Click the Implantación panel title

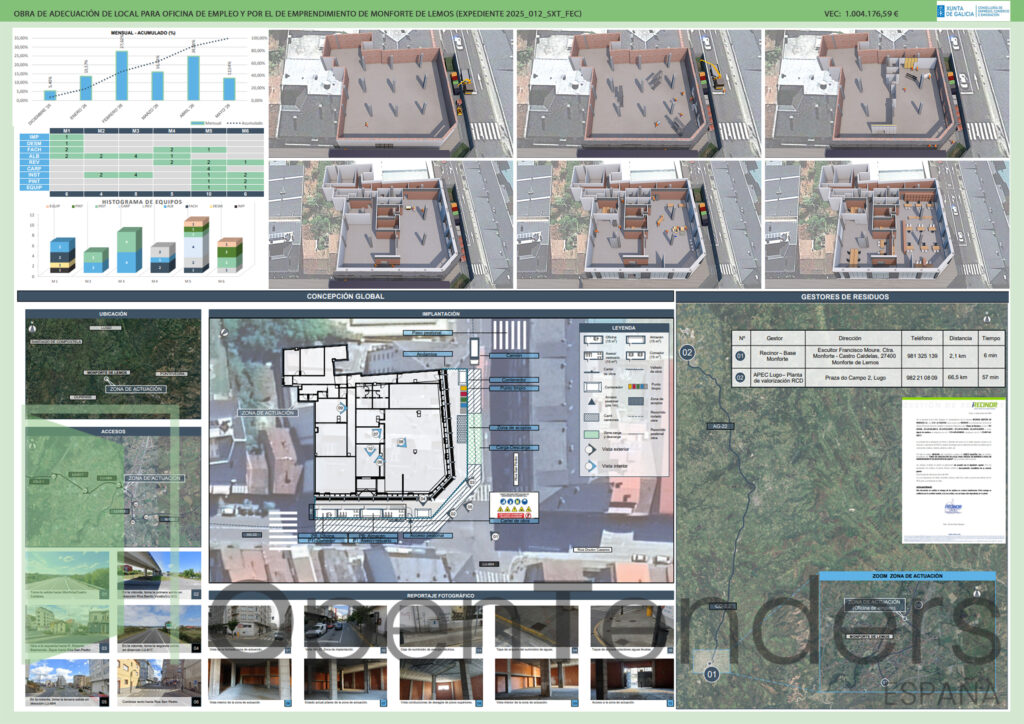point(441,314)
